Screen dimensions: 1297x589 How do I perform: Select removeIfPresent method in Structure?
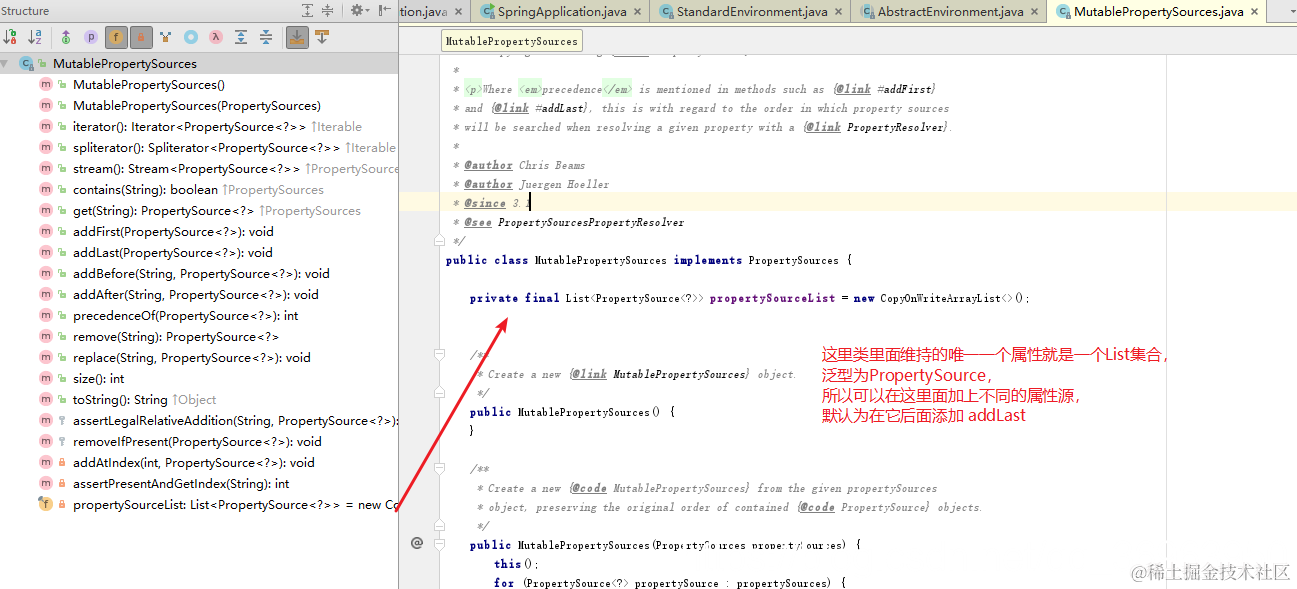pos(199,442)
